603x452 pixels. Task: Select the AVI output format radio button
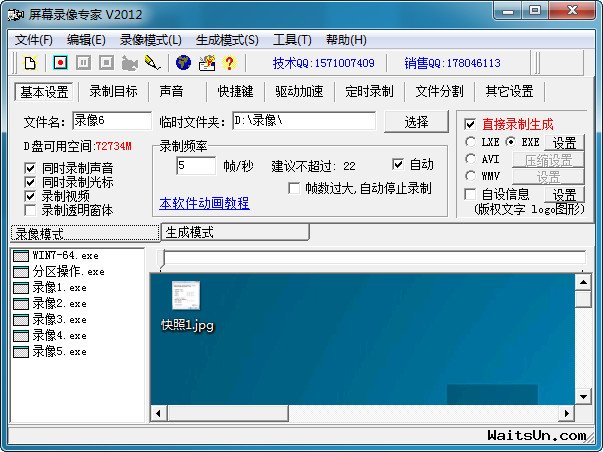(x=470, y=159)
